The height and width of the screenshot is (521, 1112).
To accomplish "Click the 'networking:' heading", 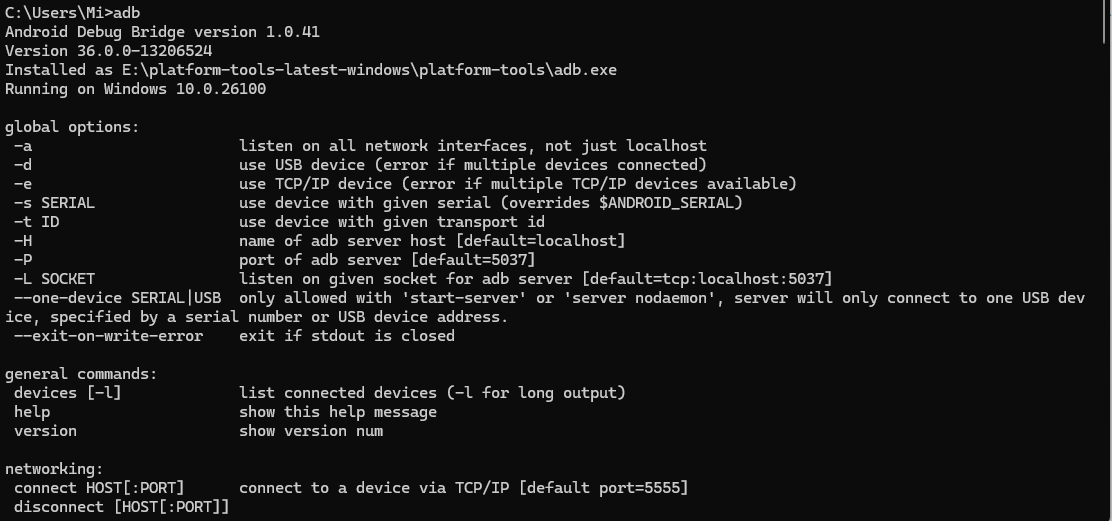I will (x=54, y=469).
